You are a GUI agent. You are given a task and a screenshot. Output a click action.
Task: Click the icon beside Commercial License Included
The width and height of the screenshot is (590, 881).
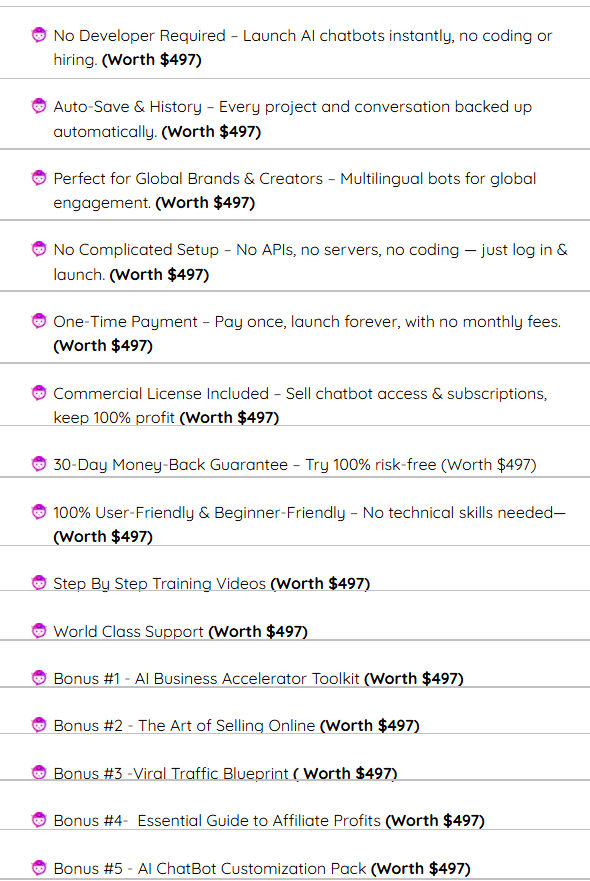click(39, 393)
